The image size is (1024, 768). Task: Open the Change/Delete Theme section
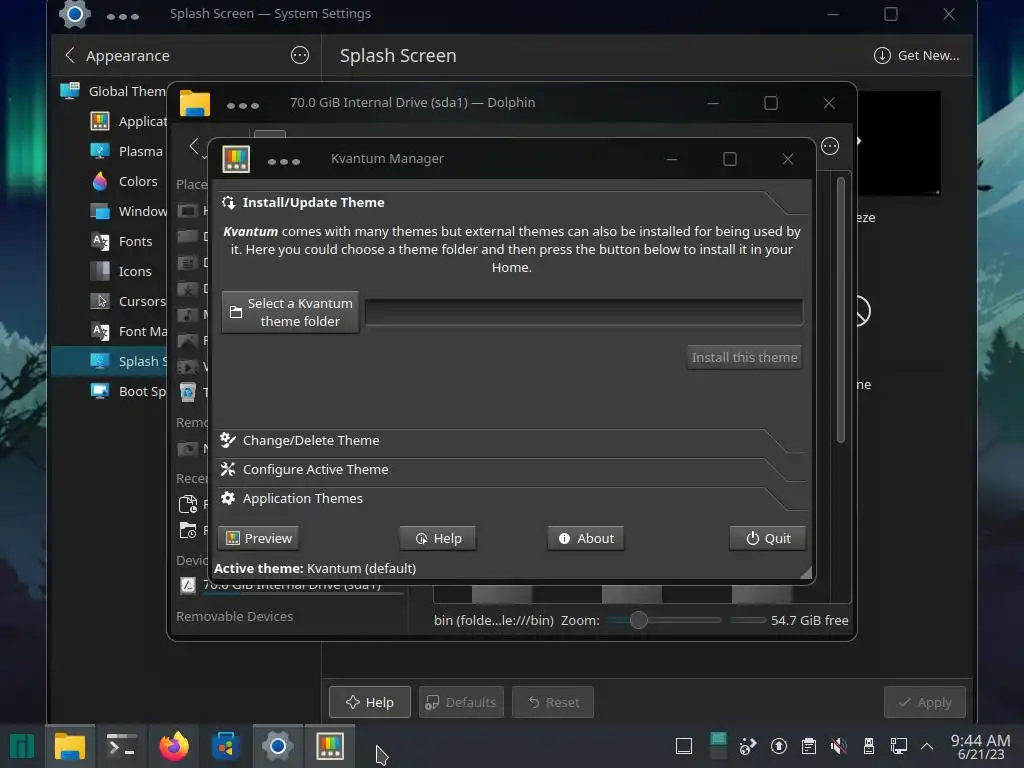513,440
